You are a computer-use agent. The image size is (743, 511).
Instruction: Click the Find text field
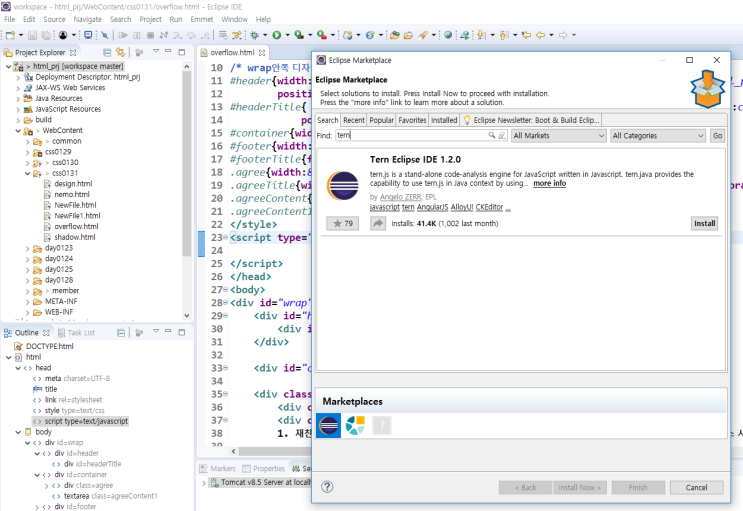coord(411,135)
